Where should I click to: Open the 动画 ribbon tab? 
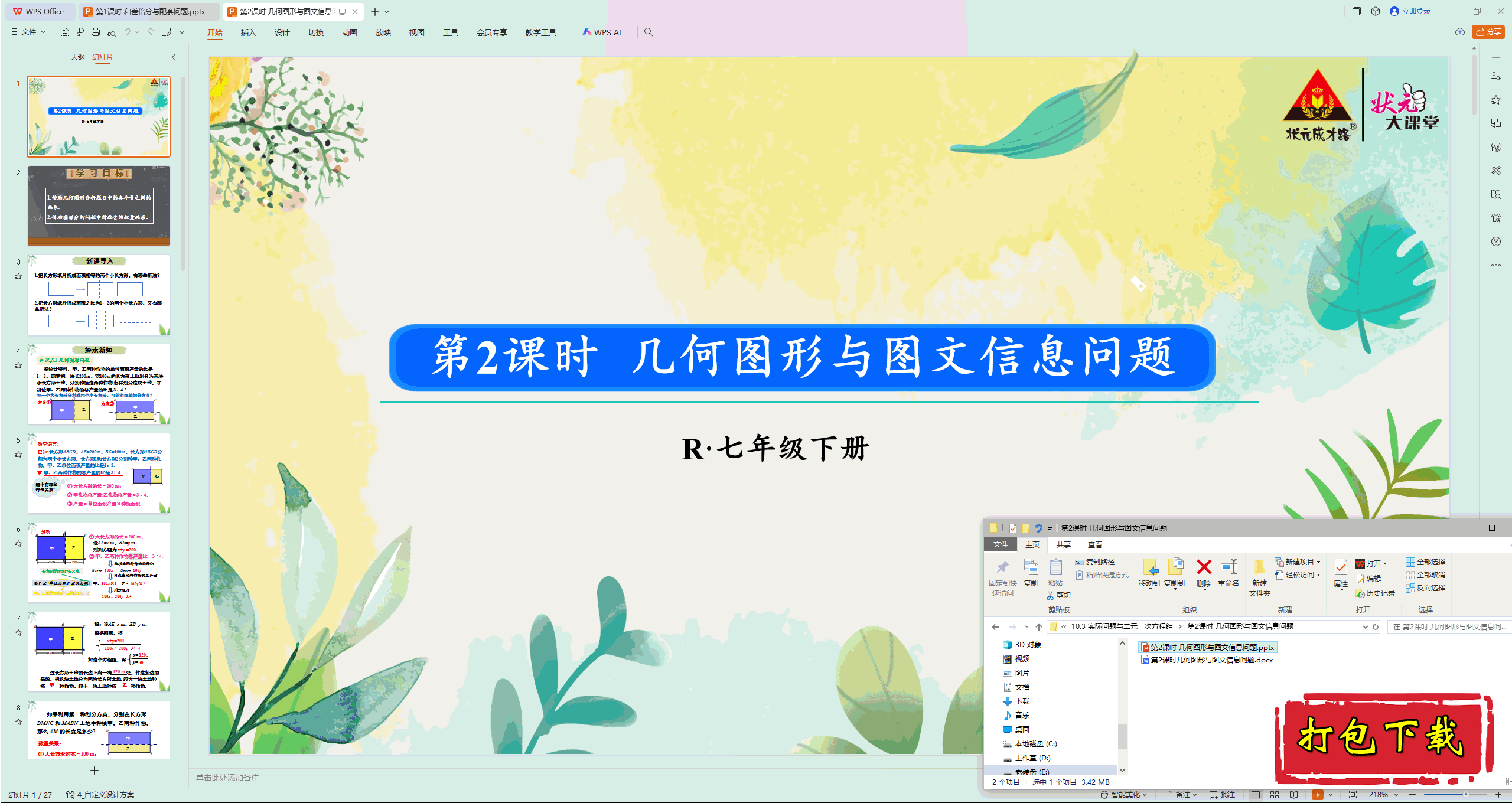349,32
